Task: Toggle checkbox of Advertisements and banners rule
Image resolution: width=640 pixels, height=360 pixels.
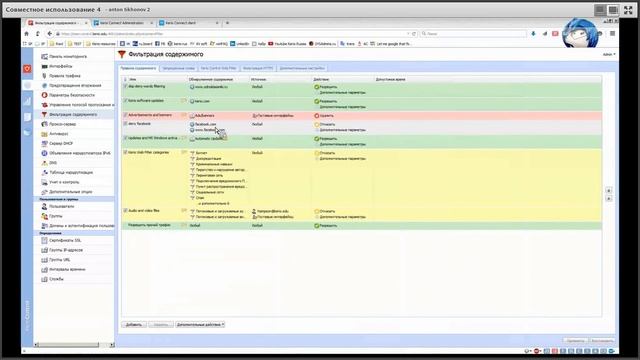Action: (x=125, y=115)
